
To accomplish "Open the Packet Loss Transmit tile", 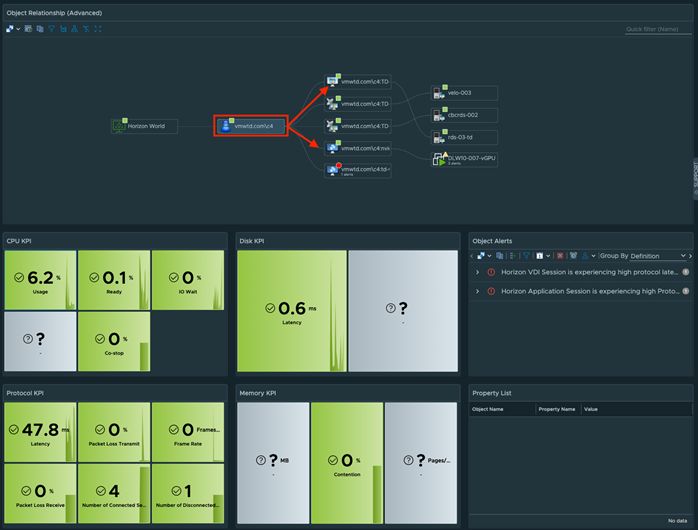I will pos(114,432).
